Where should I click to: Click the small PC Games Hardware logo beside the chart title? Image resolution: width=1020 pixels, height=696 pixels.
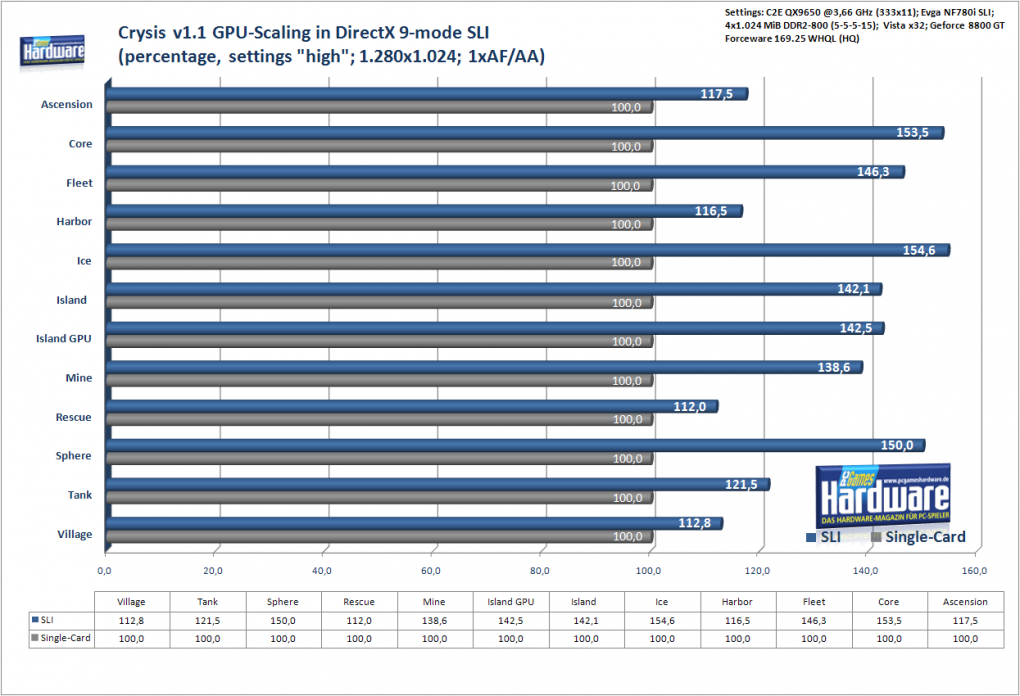pos(53,51)
